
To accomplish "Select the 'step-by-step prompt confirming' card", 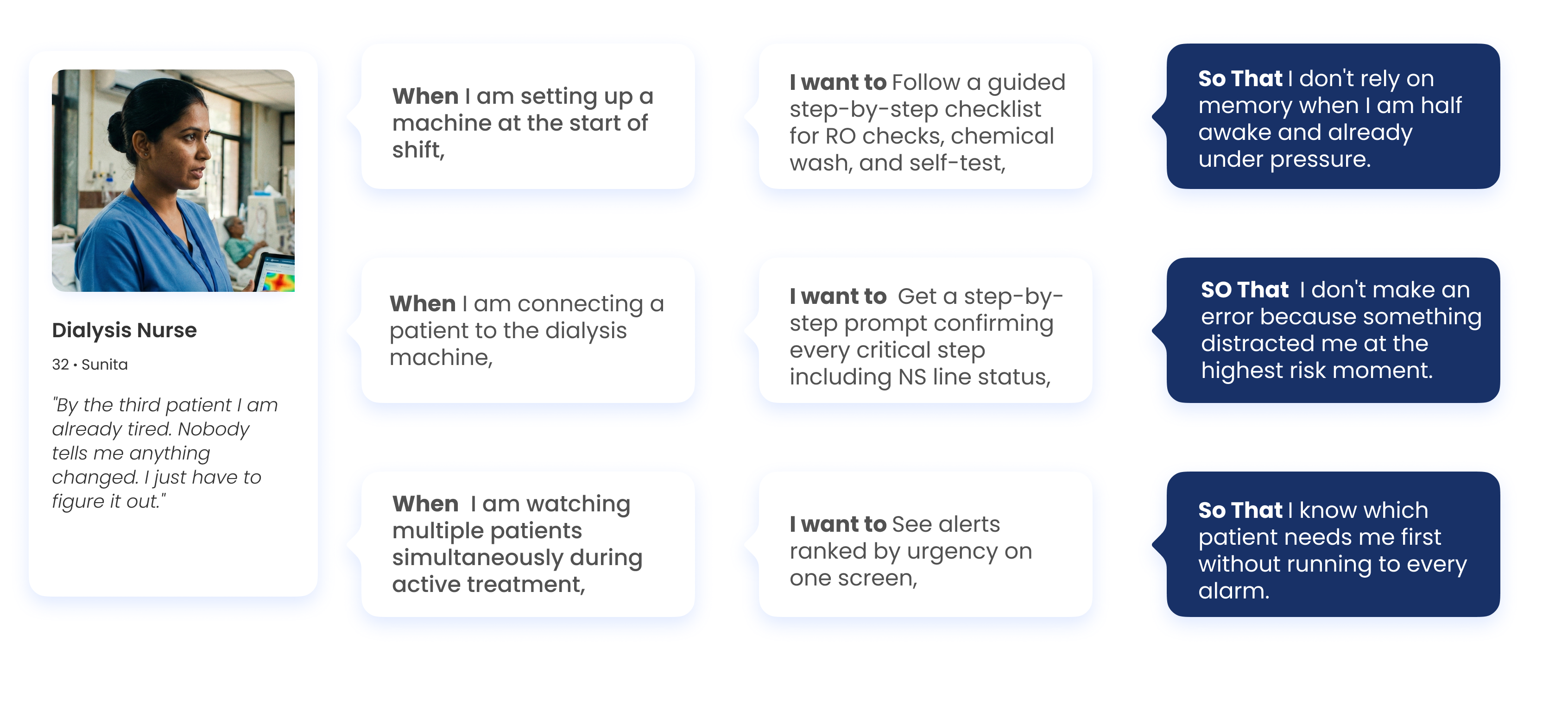I will tap(925, 330).
